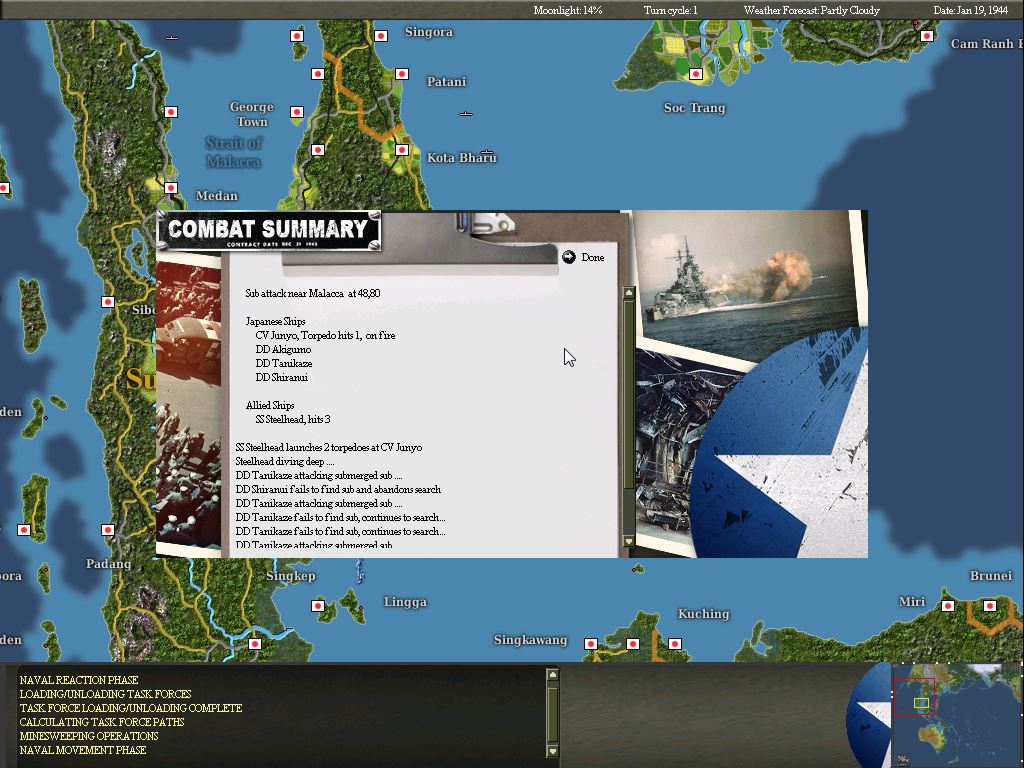Click the Kuching map label
Viewport: 1024px width, 768px height.
pyautogui.click(x=703, y=614)
